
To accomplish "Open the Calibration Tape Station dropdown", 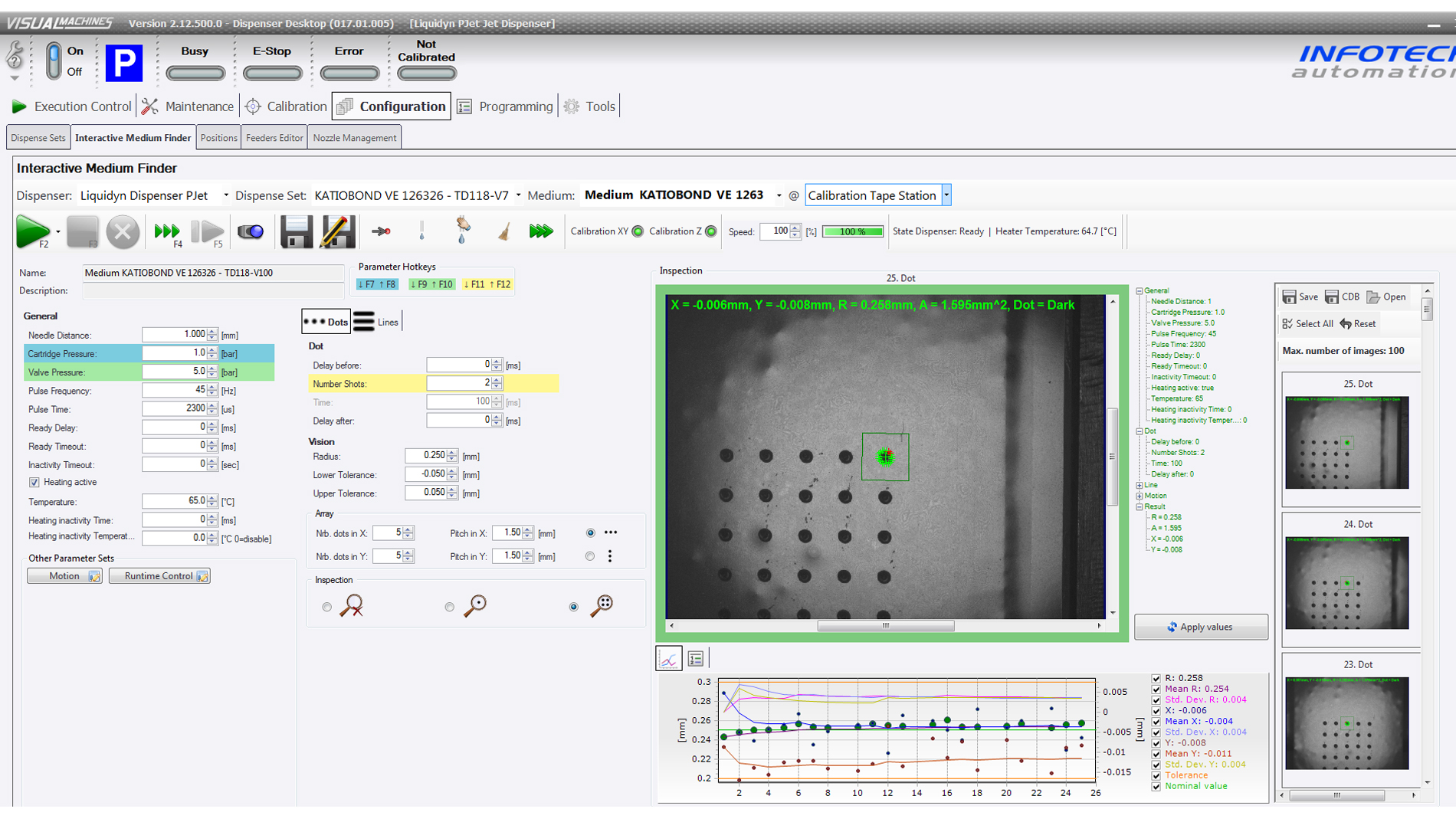I will 946,195.
